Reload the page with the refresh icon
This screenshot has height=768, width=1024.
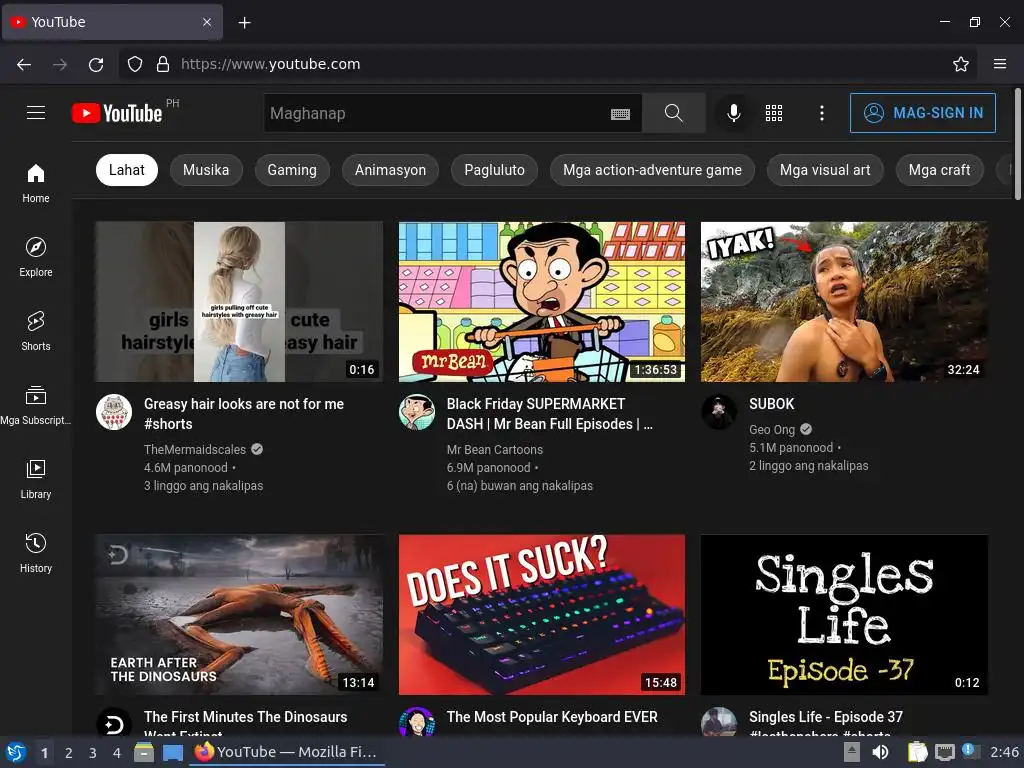click(96, 64)
